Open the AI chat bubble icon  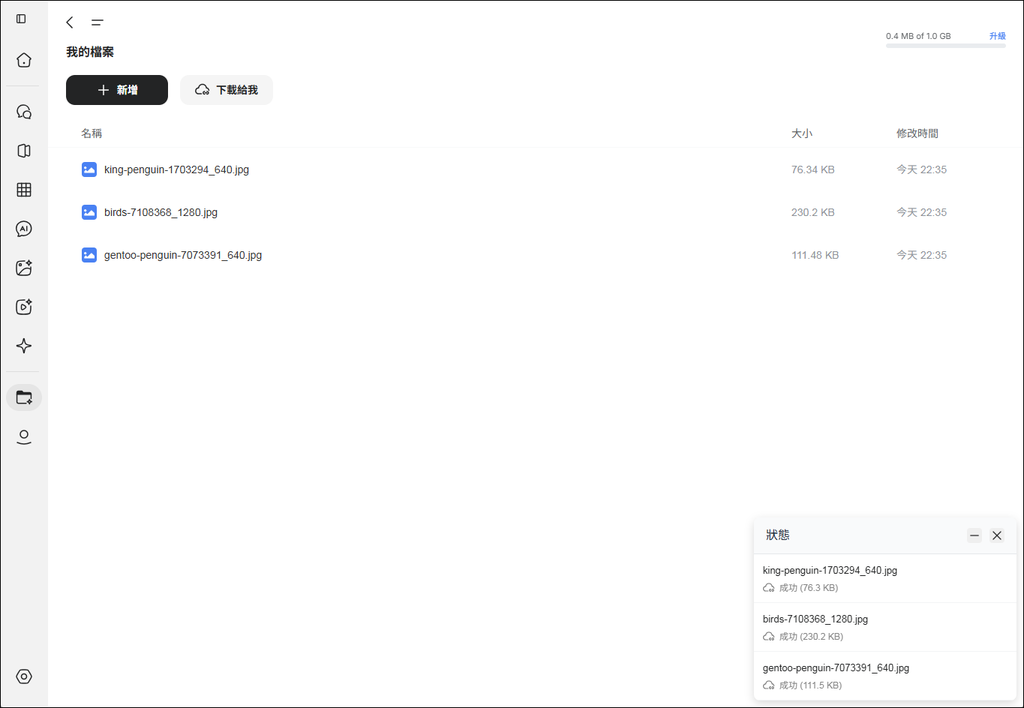point(24,229)
